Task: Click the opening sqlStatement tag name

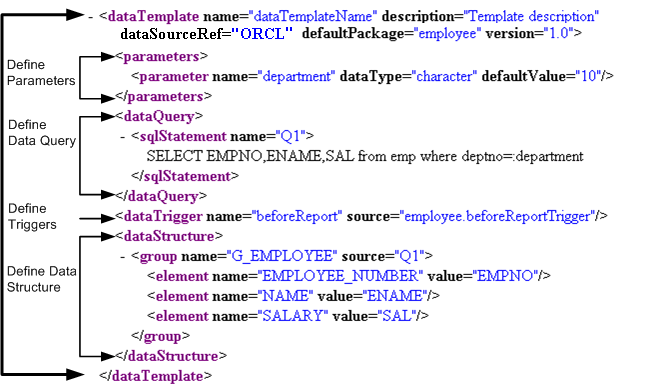Action: 183,136
